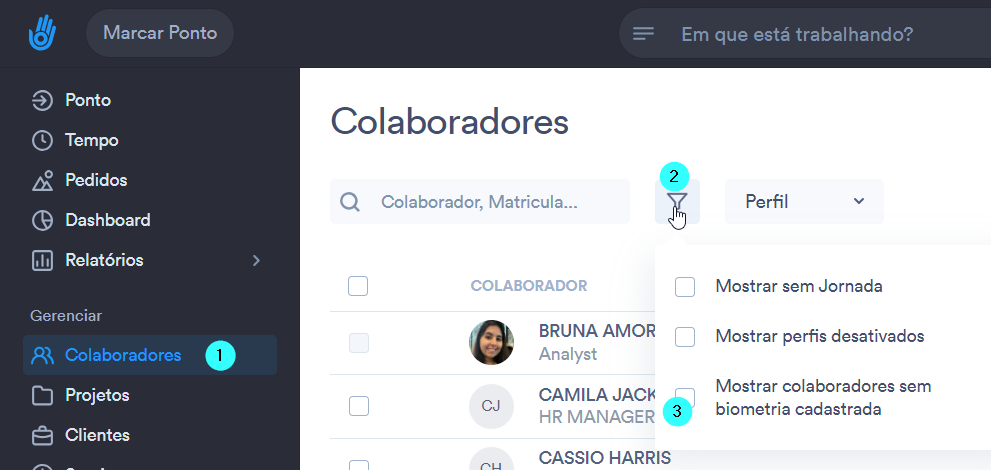Expand the Relatórios submenu chevron
991x470 pixels.
tap(256, 260)
